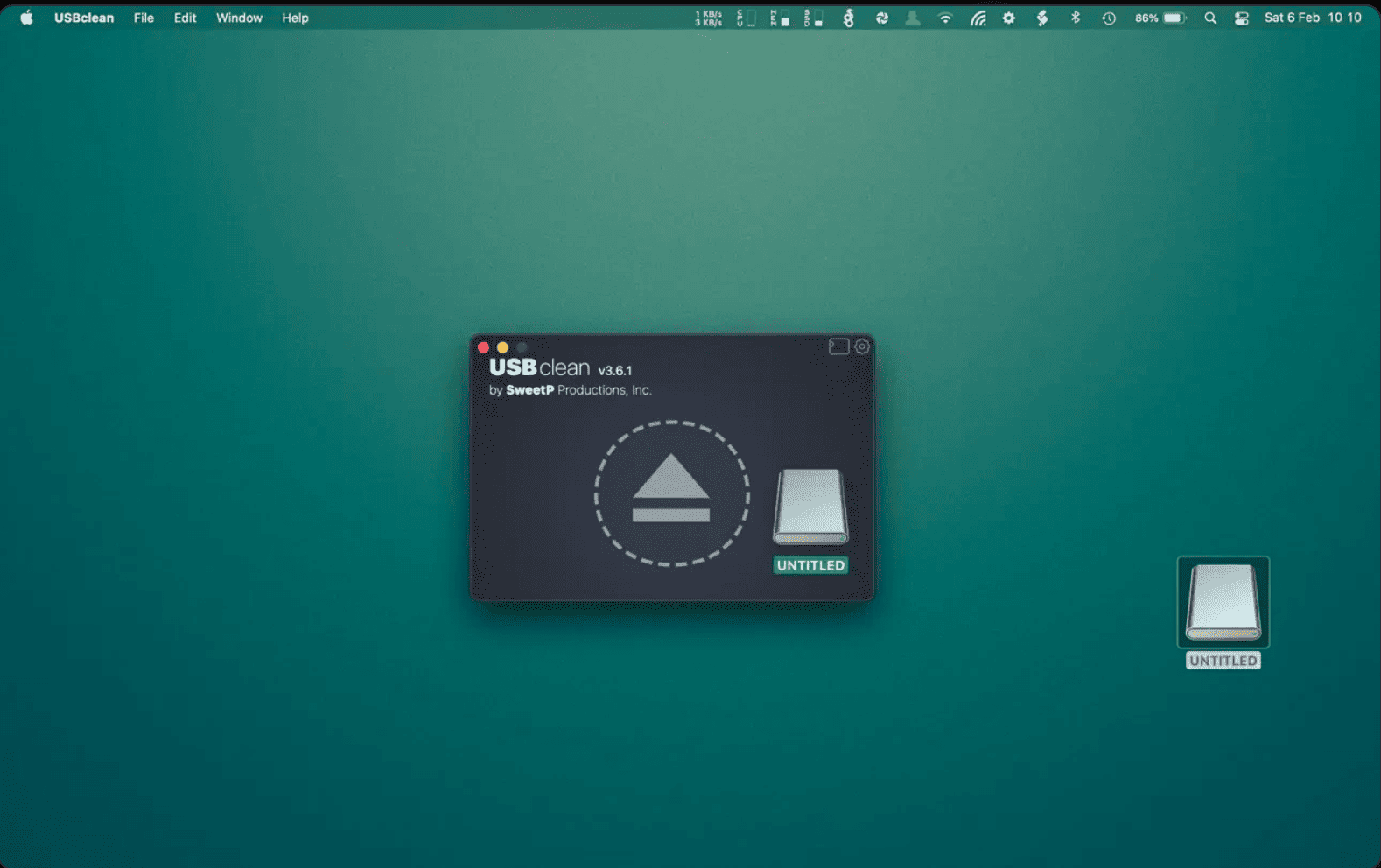
Task: Open the Edit menu
Action: [x=185, y=17]
